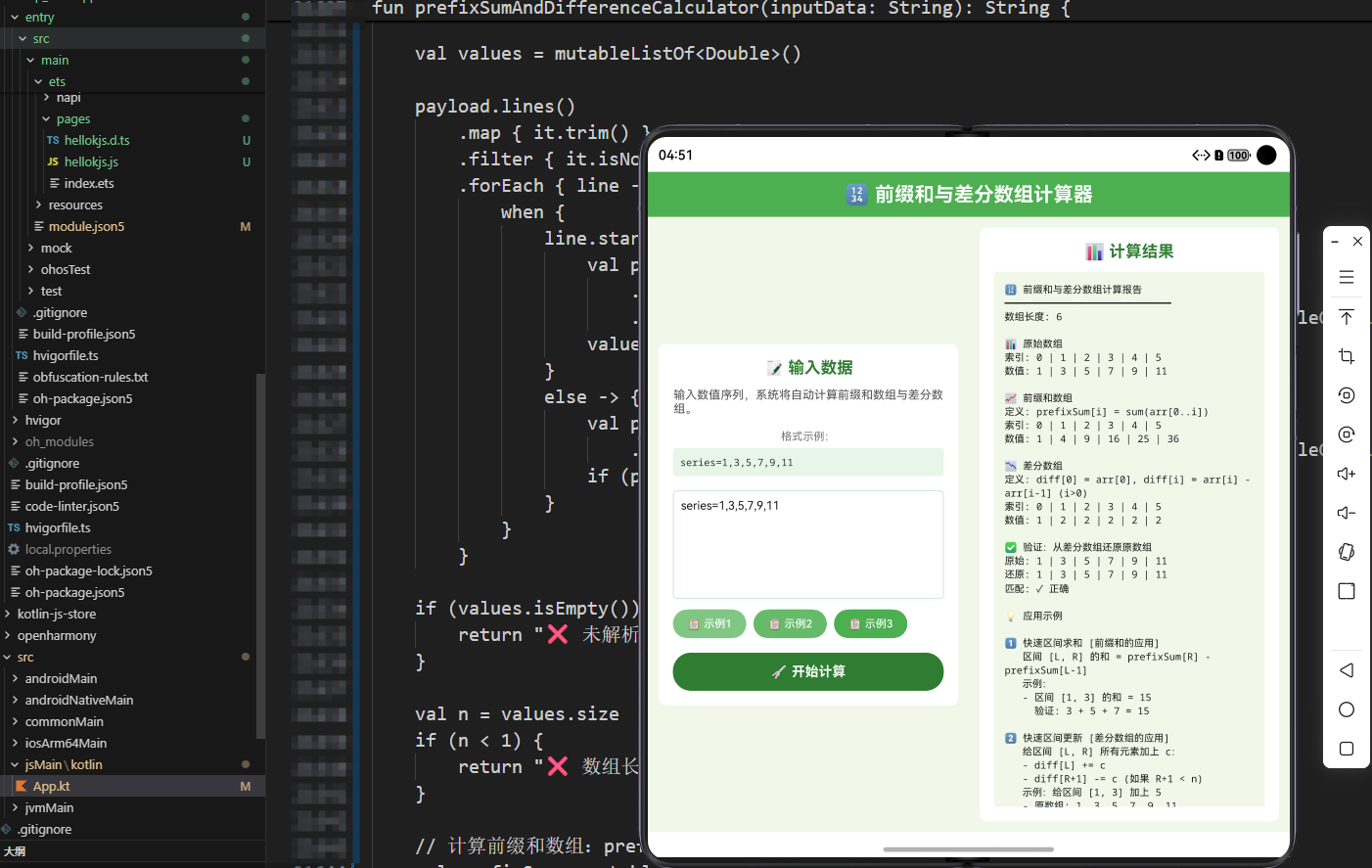Viewport: 1372px width, 868px height.
Task: Close the emulator side toolbar
Action: [x=1357, y=241]
